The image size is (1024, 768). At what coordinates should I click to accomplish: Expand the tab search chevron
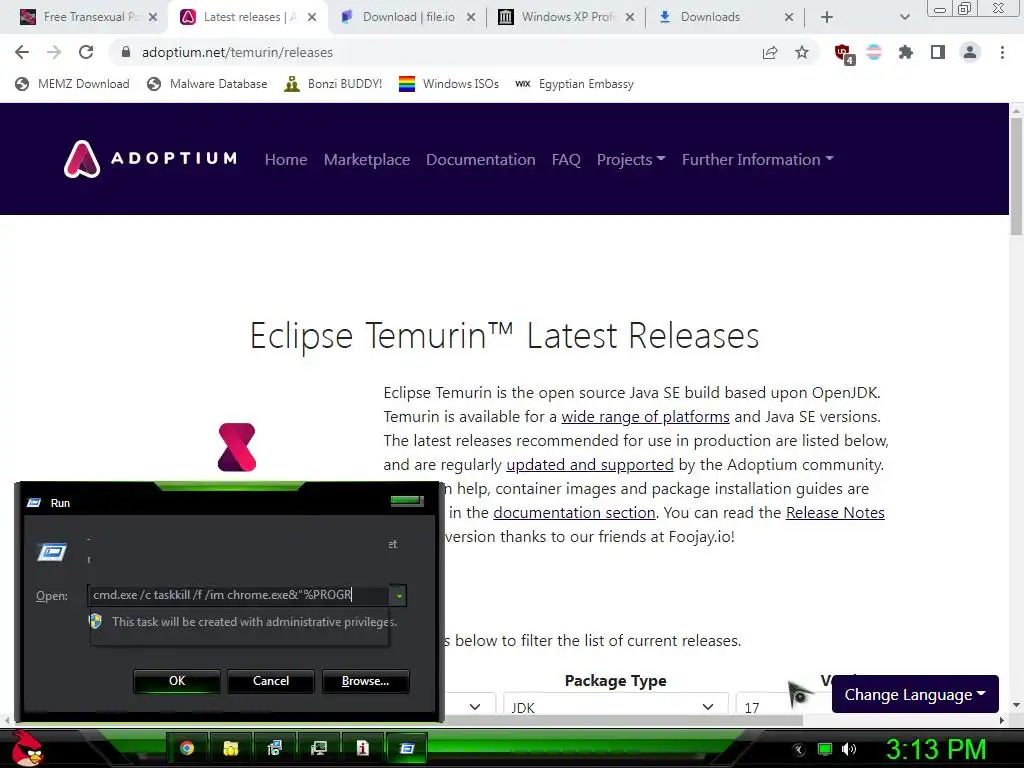904,17
